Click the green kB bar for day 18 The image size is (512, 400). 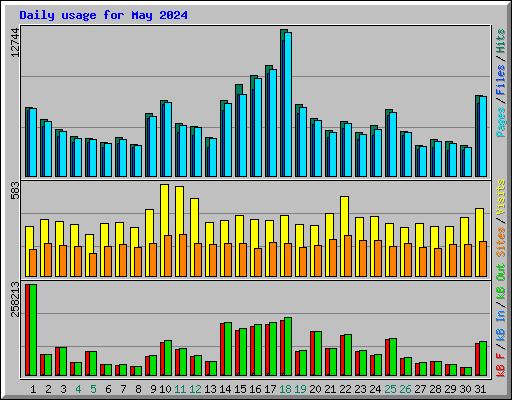point(288,347)
